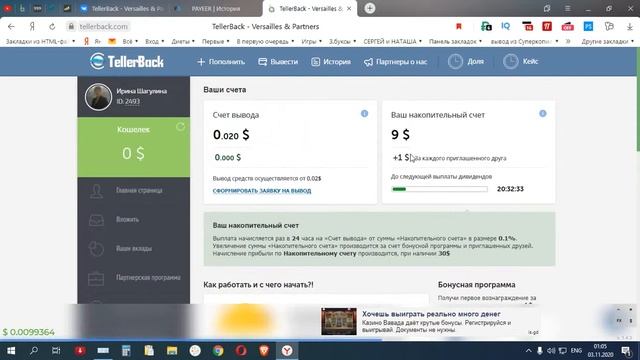640x360 pixels.
Task: Click the dividend payout progress bar
Action: click(439, 189)
